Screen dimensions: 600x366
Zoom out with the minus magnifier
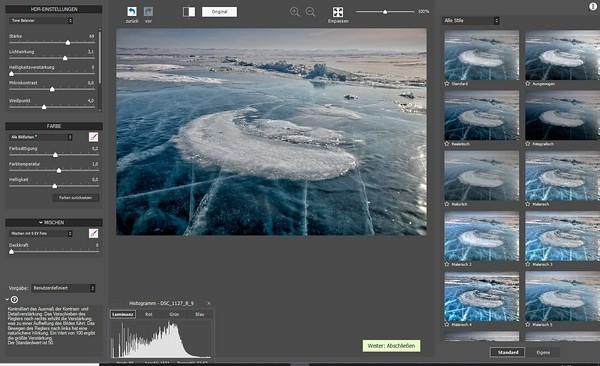click(310, 12)
